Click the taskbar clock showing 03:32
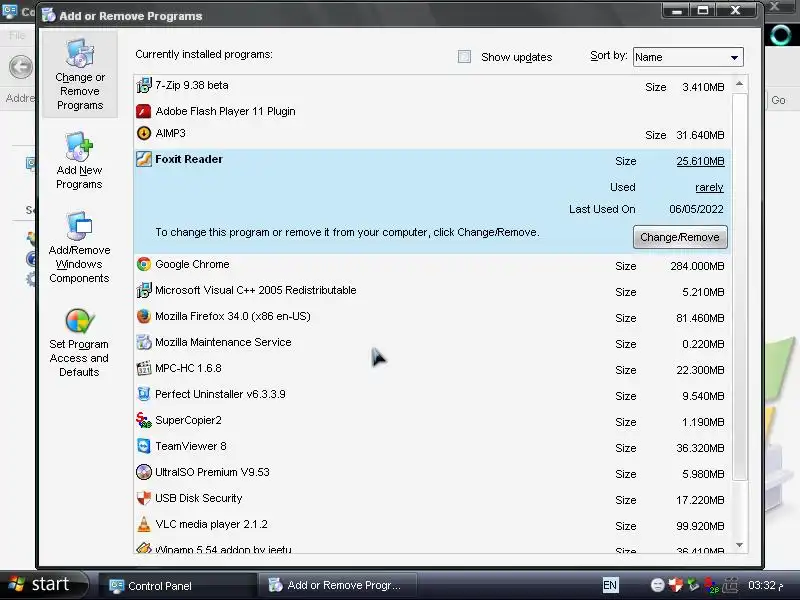Screen dimensions: 800x600 pos(765,585)
